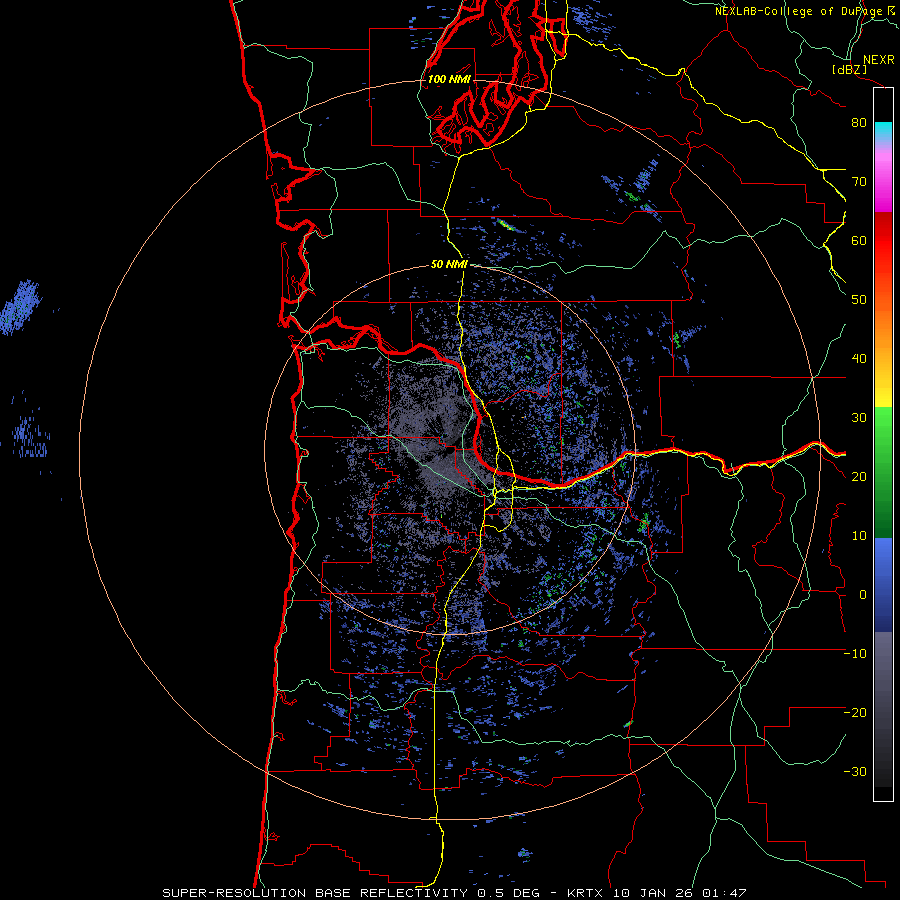The image size is (900, 900).
Task: Pick the cyan segment atop the color bar
Action: click(883, 129)
